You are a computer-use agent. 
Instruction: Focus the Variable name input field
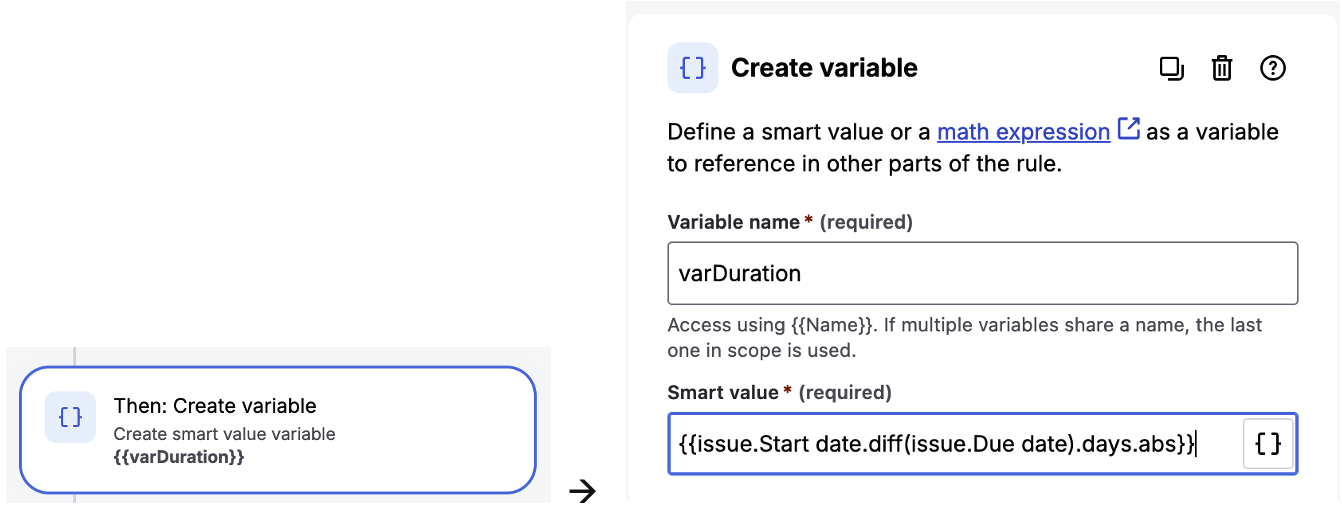(x=982, y=273)
